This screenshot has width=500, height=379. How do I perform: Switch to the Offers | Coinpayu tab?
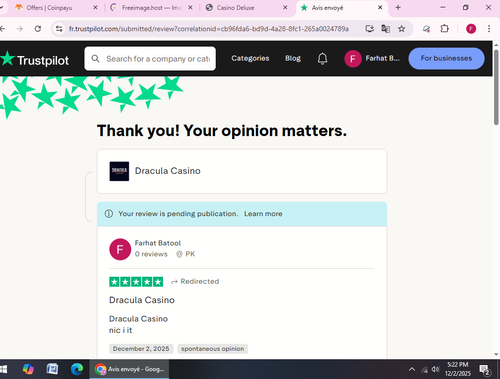[x=50, y=8]
